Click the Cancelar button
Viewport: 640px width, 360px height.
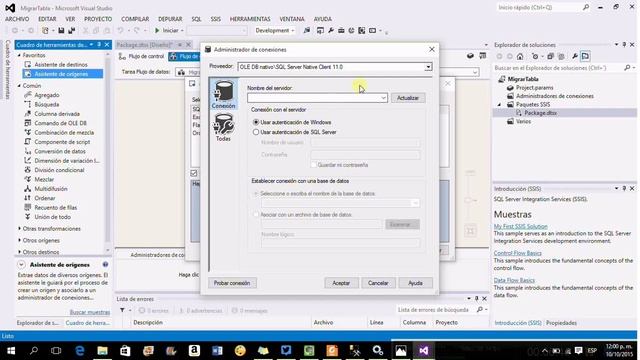(x=378, y=283)
